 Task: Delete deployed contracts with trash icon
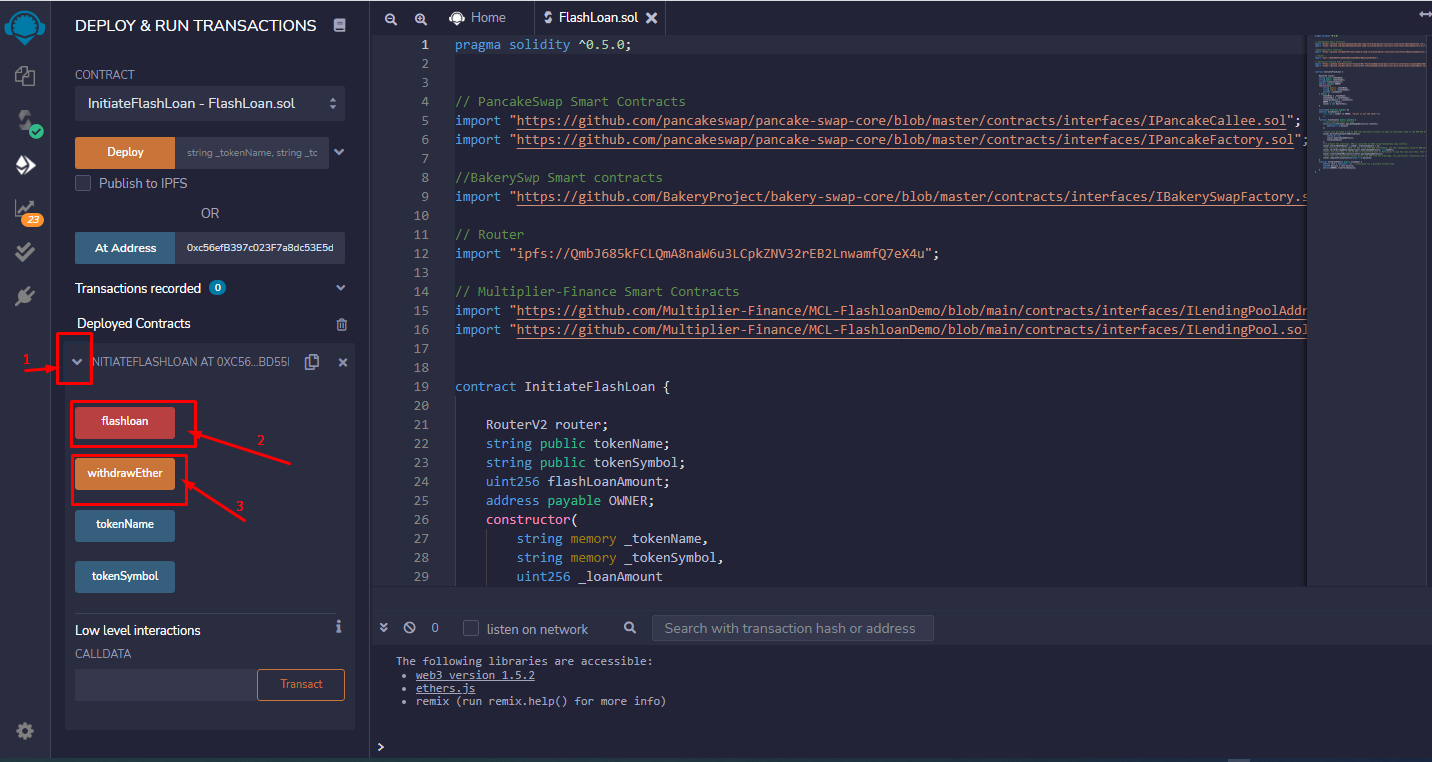[342, 324]
